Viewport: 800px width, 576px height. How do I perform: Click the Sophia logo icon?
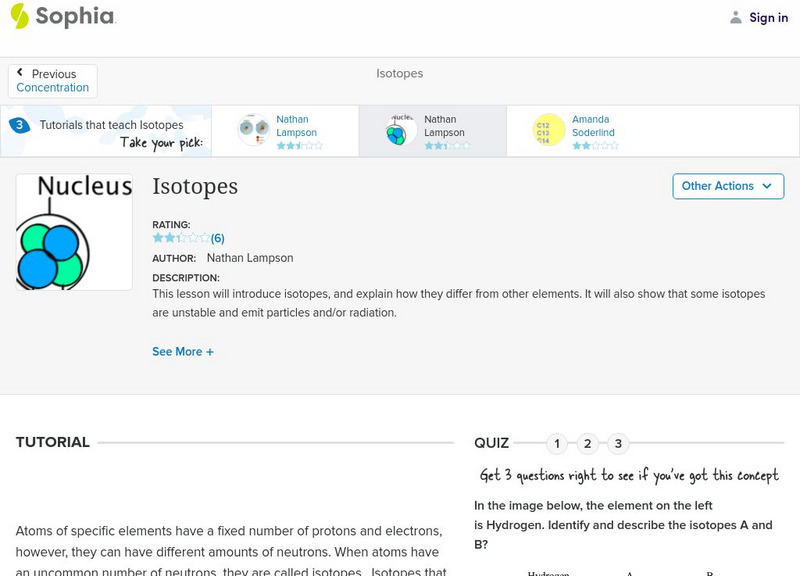[x=20, y=16]
